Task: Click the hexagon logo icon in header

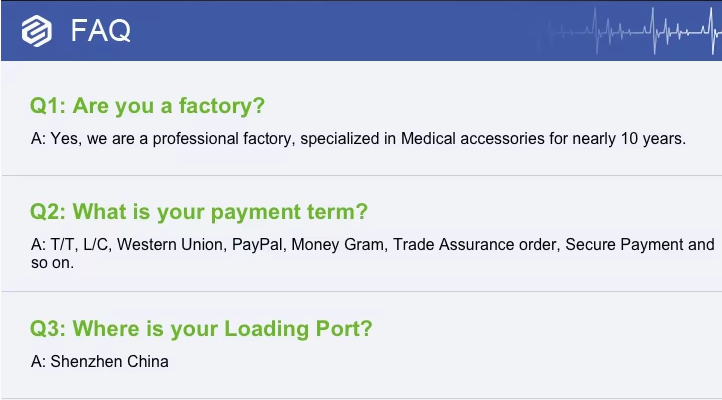Action: pos(37,31)
